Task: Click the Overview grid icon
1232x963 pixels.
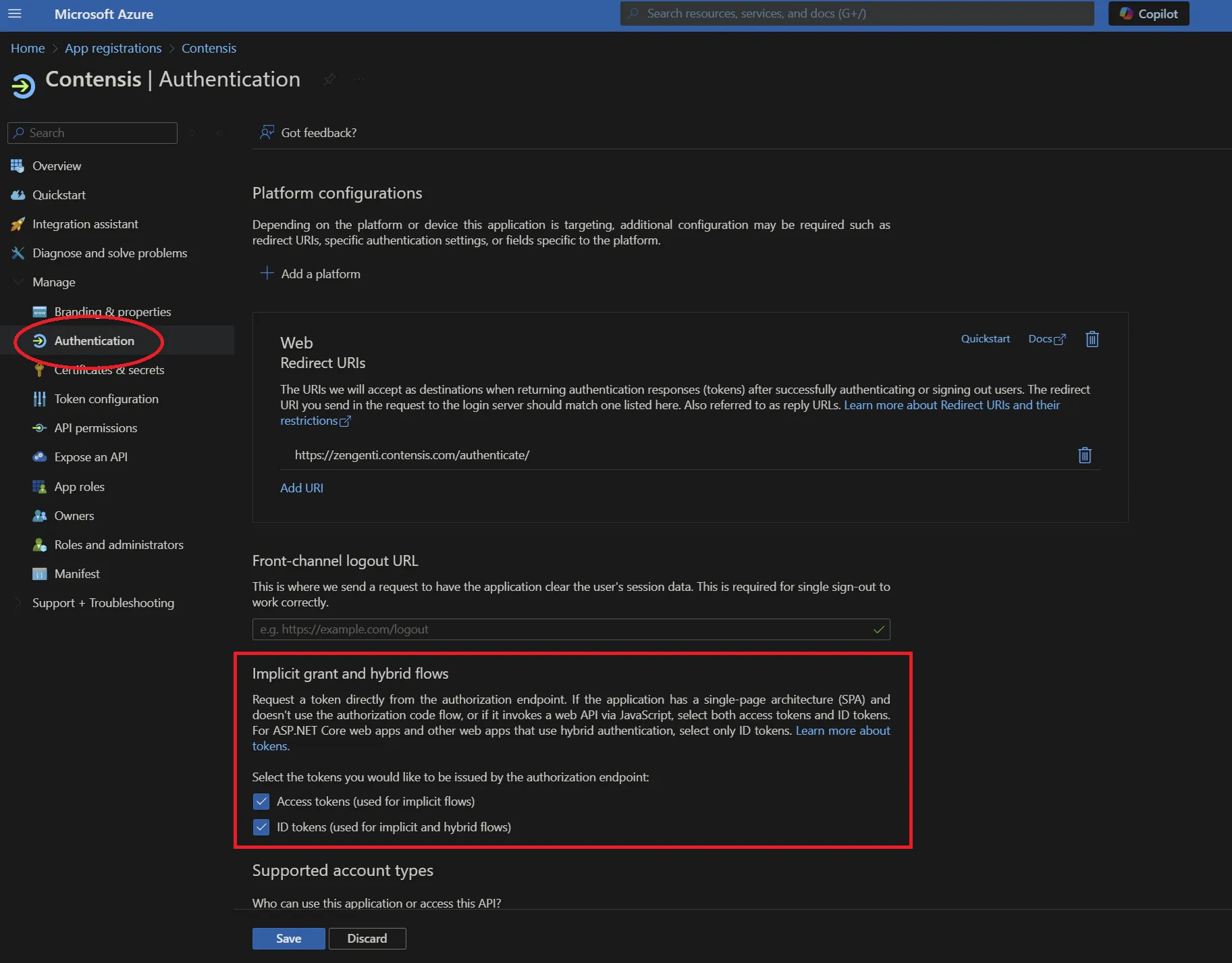Action: [x=18, y=166]
